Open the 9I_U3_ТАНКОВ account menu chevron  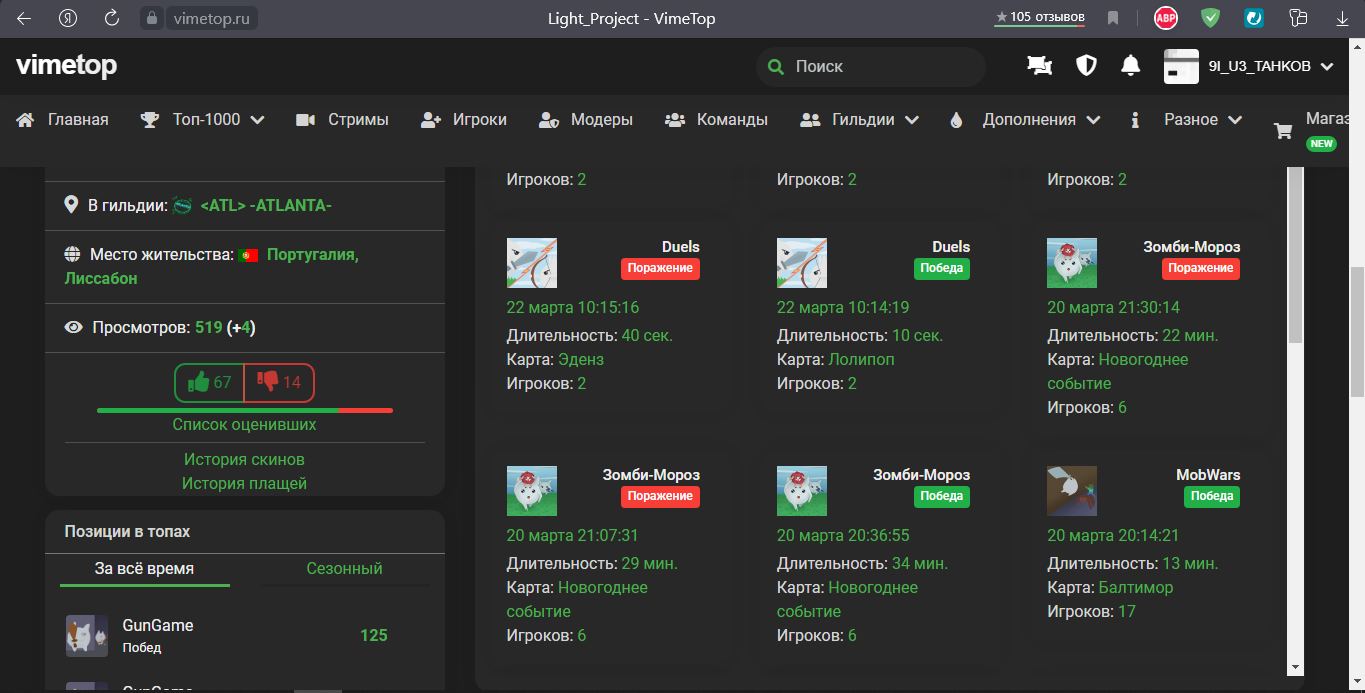[x=1327, y=67]
